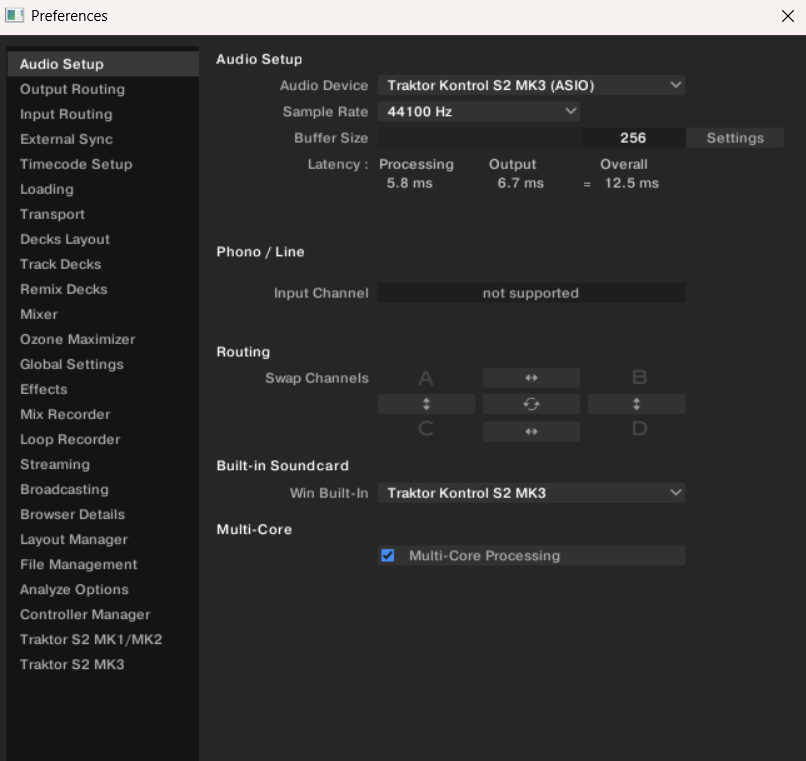This screenshot has width=806, height=761.
Task: Open Output Routing preferences
Action: 103,89
